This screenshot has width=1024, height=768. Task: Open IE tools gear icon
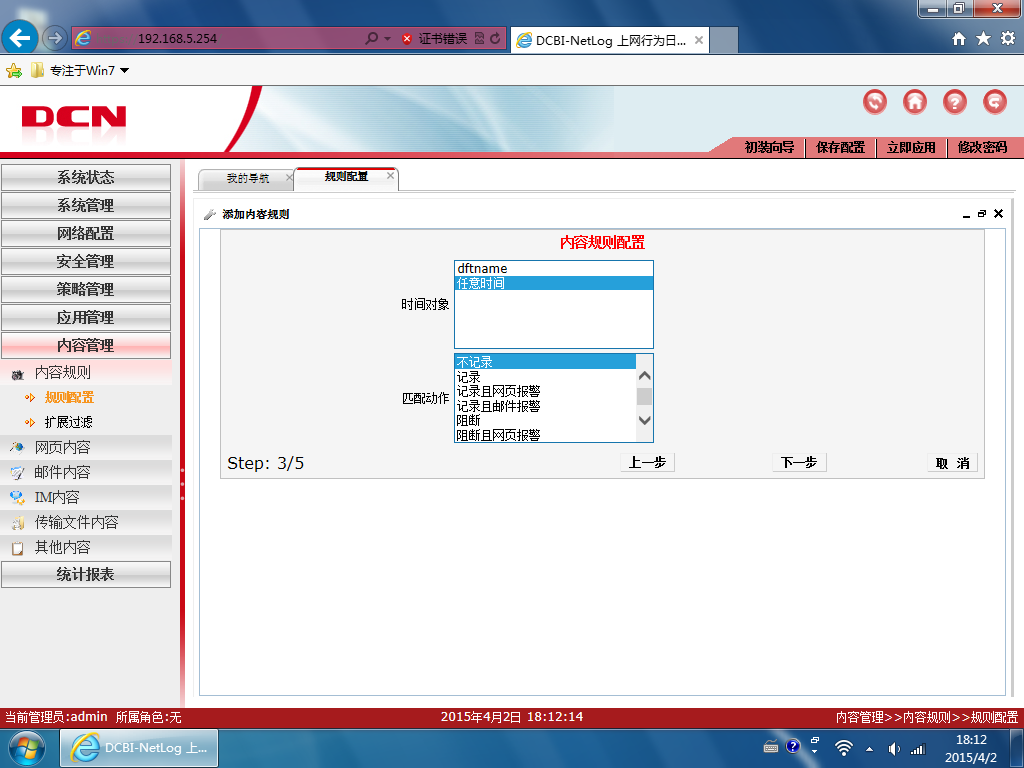(x=1008, y=39)
